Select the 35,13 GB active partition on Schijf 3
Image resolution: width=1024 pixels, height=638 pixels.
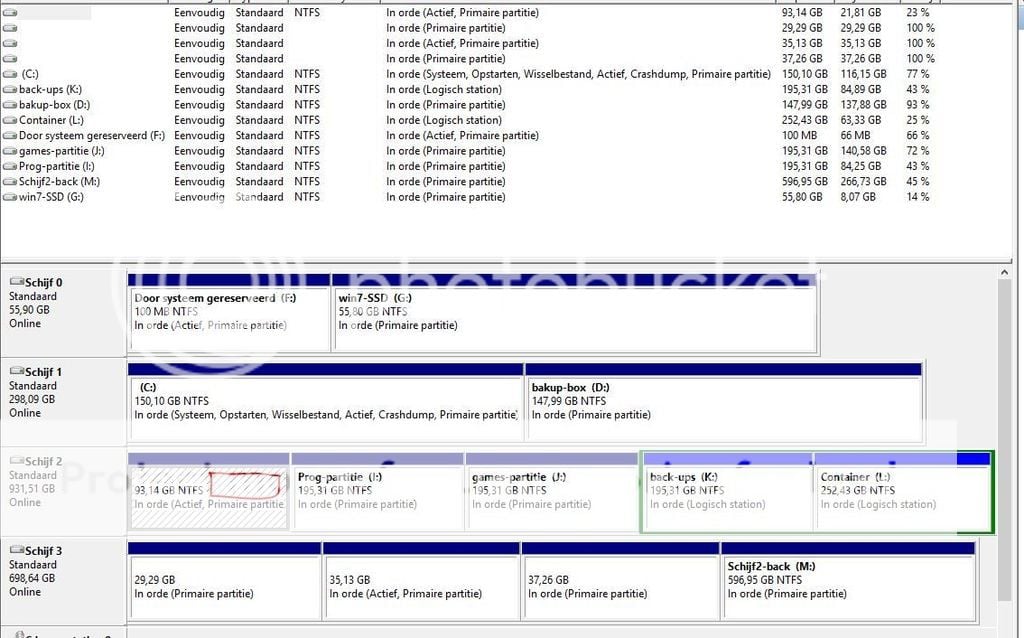tap(420, 587)
